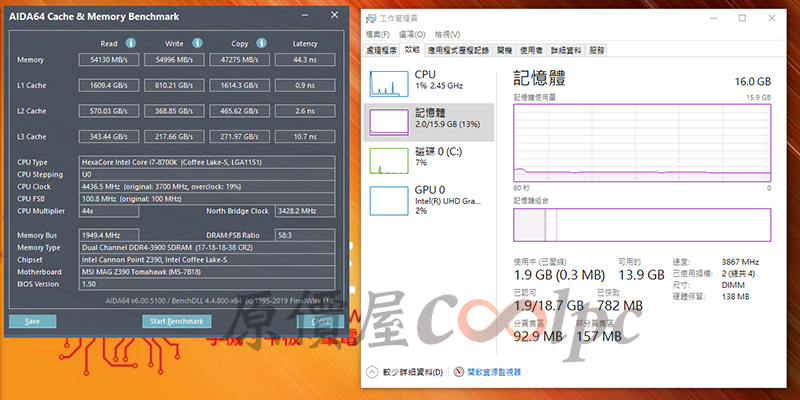
Task: Click the L2 Cache Read value 570.03 GB/s
Action: [x=108, y=111]
